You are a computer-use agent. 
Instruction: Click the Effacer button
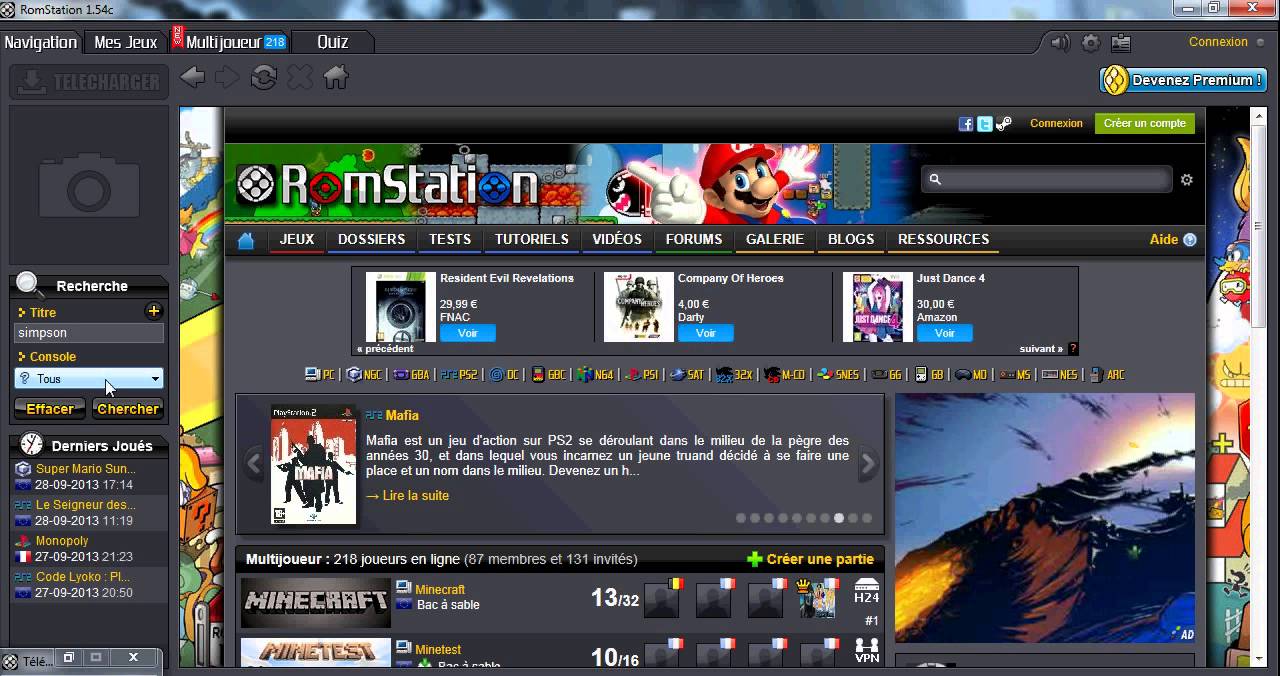(x=50, y=409)
